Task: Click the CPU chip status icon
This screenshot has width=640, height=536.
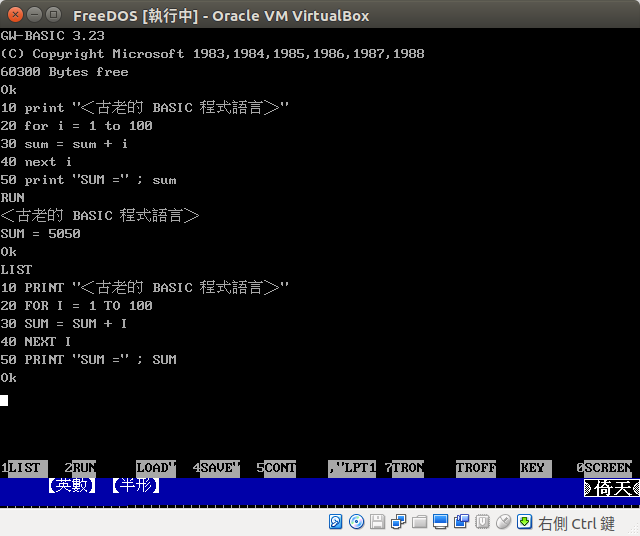Action: [483, 522]
